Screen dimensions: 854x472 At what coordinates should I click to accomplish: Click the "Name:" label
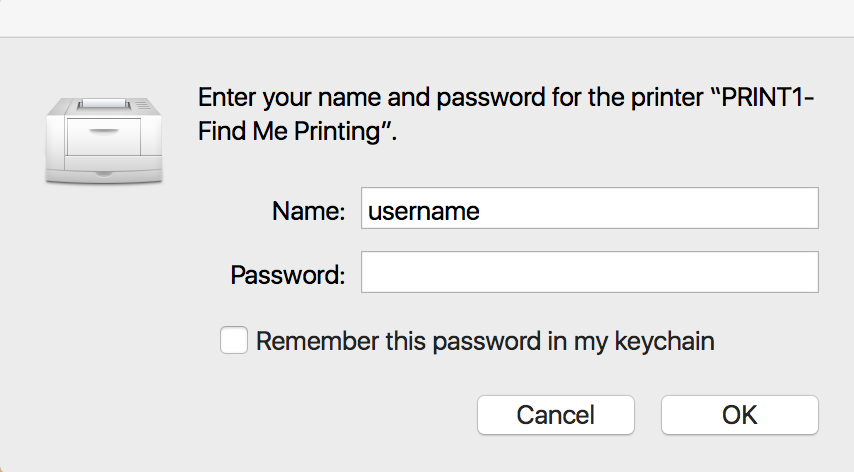(x=308, y=212)
